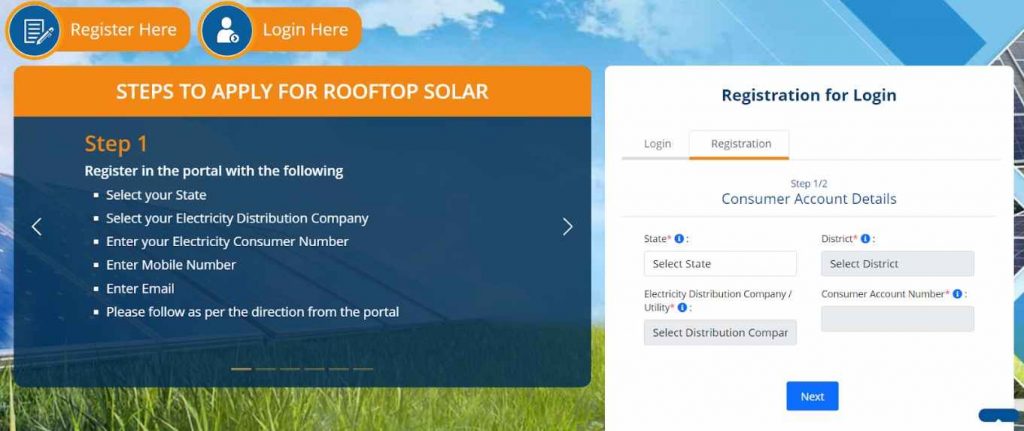Open the Select District dropdown

point(897,264)
